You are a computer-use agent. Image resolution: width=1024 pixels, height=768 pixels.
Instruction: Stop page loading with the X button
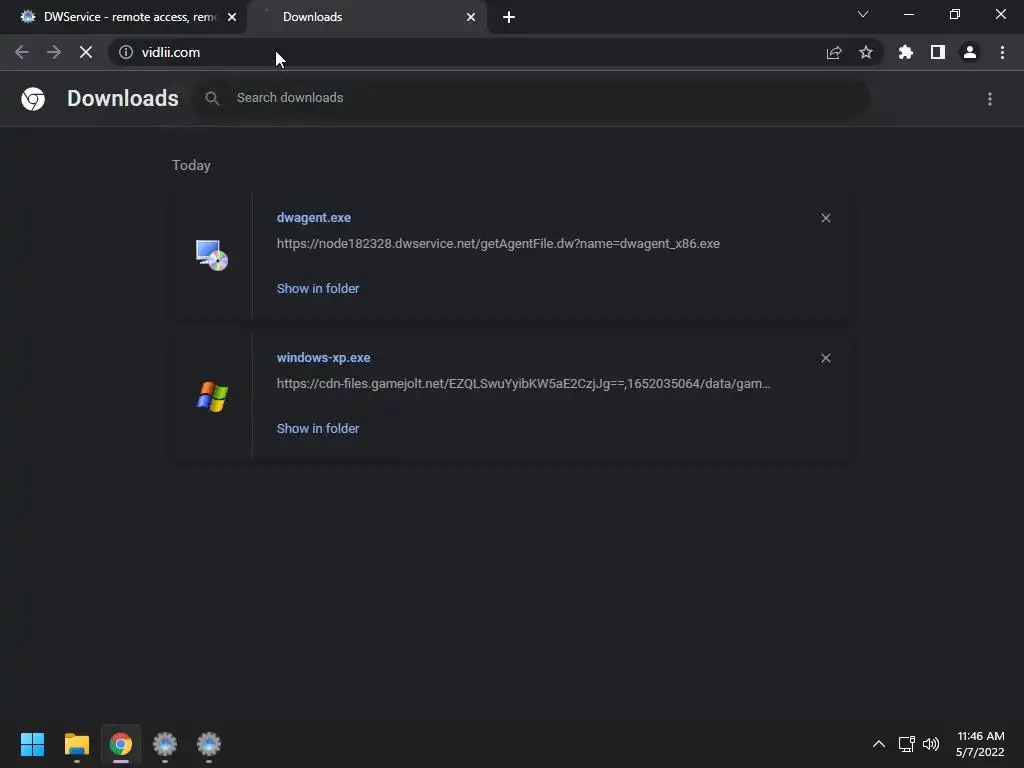click(x=86, y=52)
